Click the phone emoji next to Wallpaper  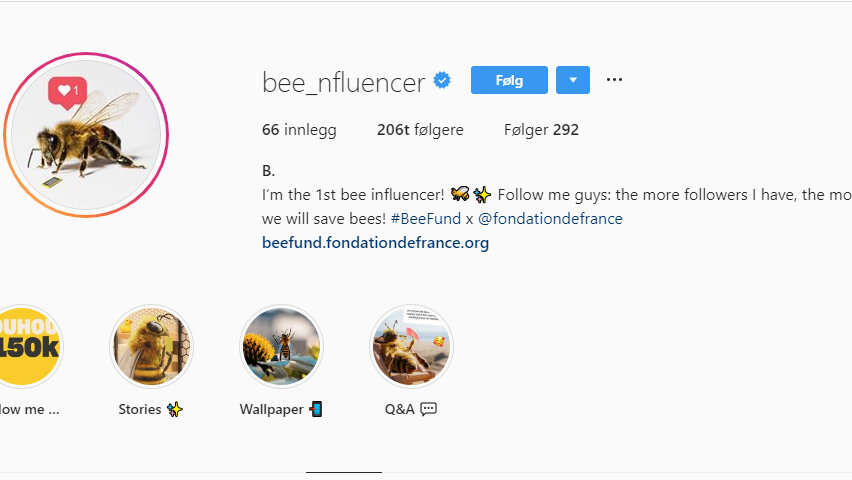(x=316, y=409)
